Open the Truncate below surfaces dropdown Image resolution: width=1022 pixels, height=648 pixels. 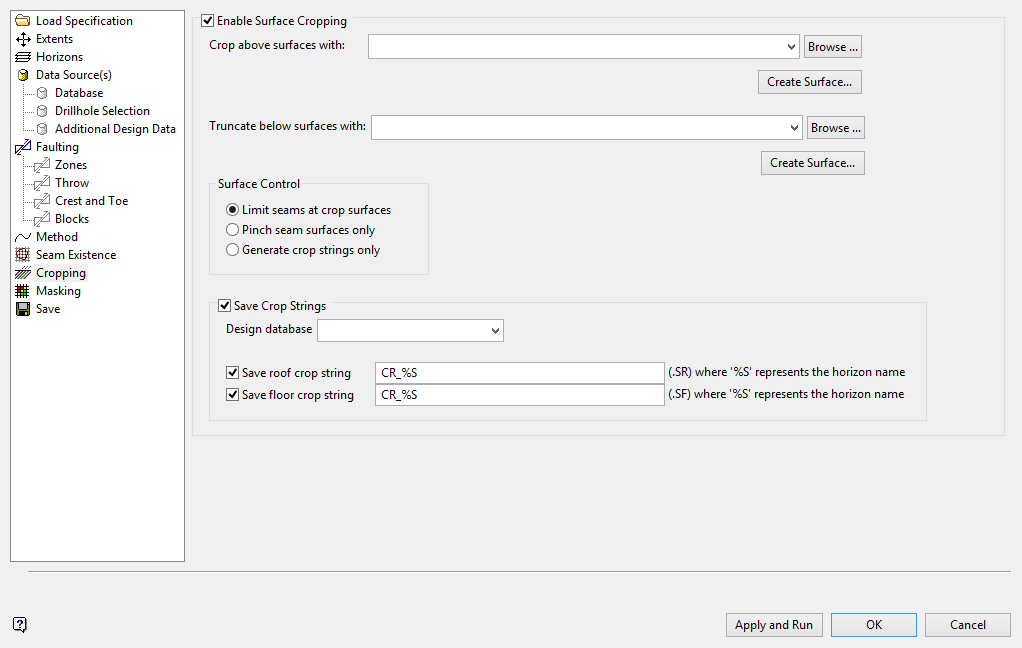(793, 128)
